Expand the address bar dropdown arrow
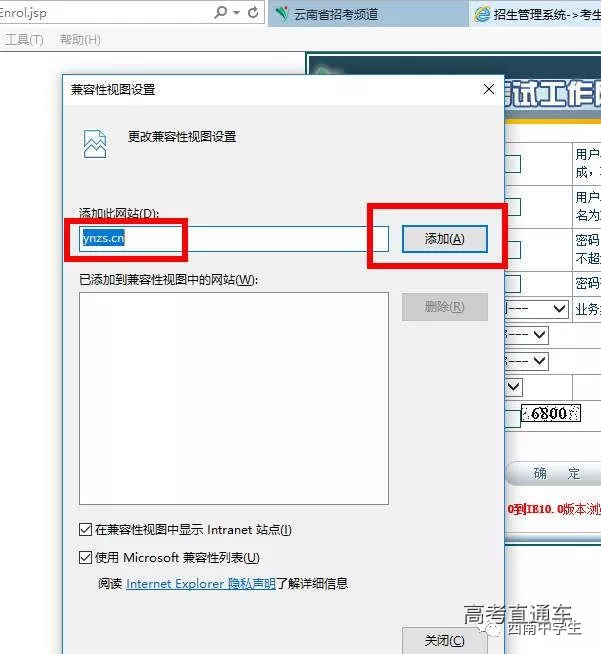Screen dimensions: 601x654 tap(236, 13)
